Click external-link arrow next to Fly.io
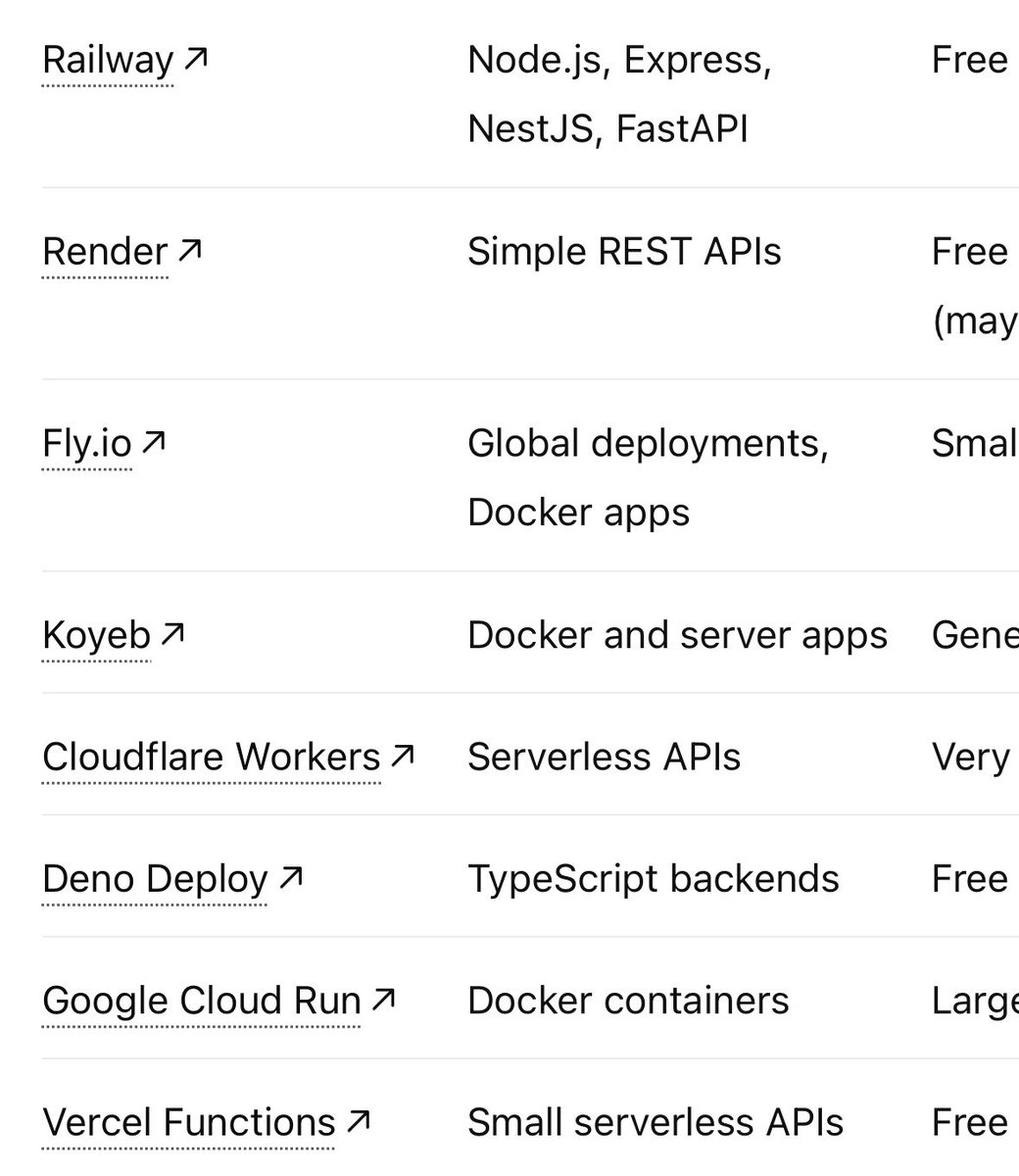 click(x=153, y=442)
